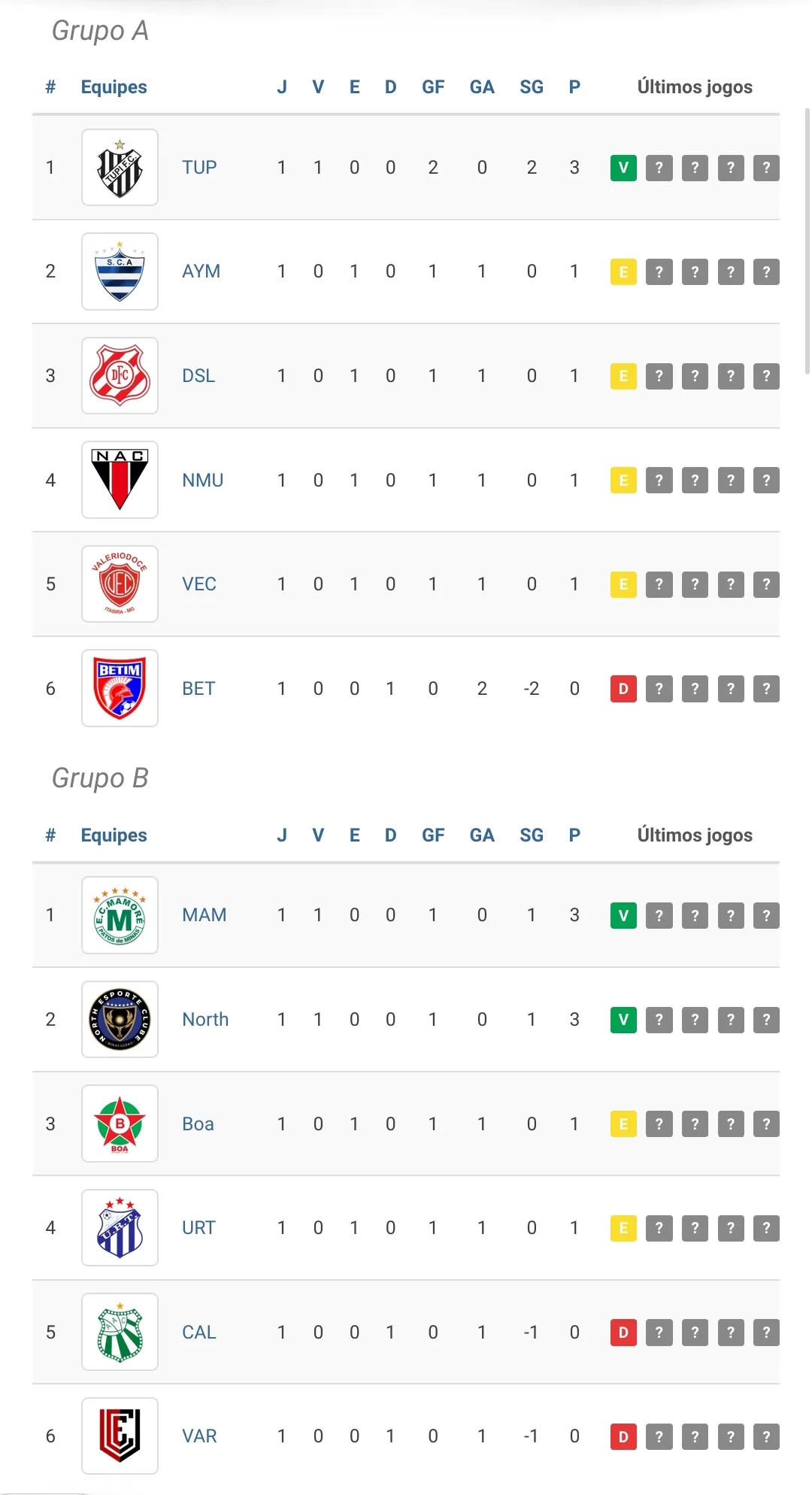This screenshot has height=1495, width=812.
Task: Click the Valeriodoce club crest
Action: [x=120, y=584]
